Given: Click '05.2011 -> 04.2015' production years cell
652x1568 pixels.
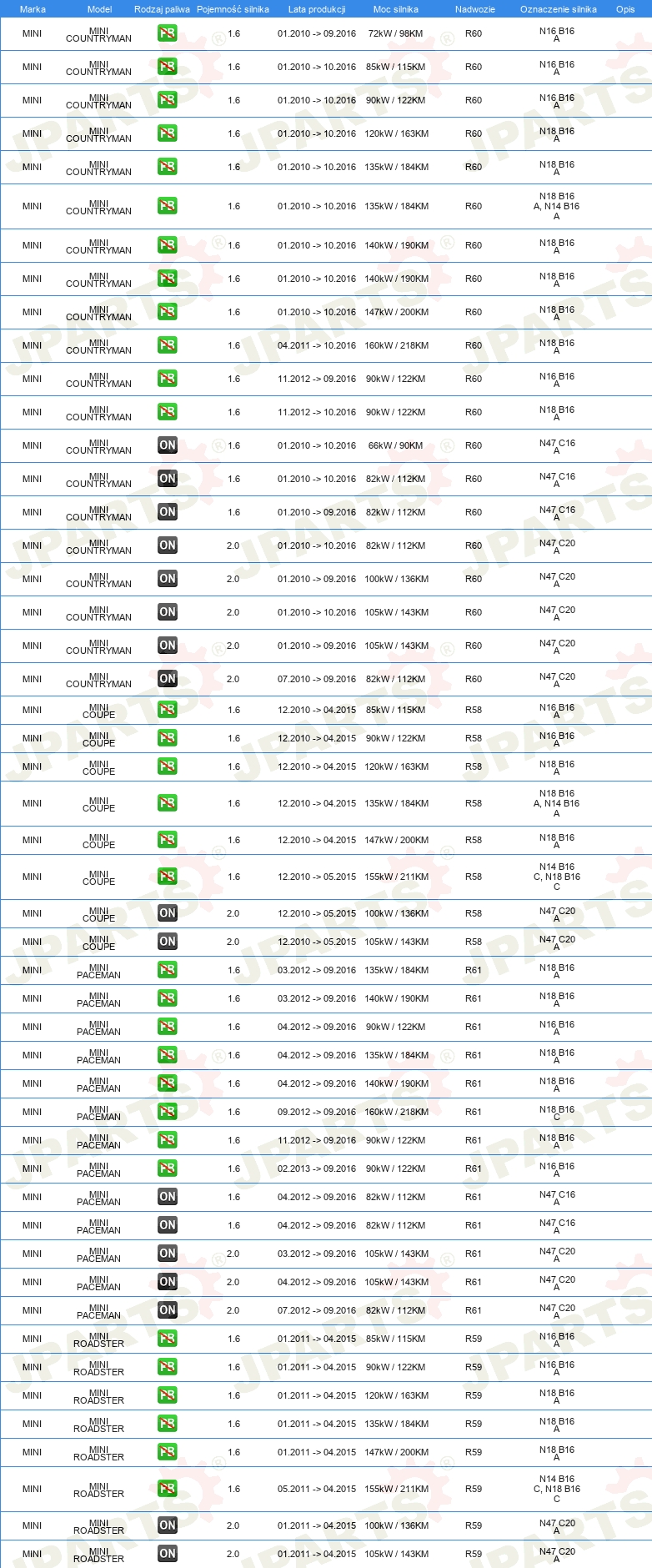Looking at the screenshot, I should 317,1489.
